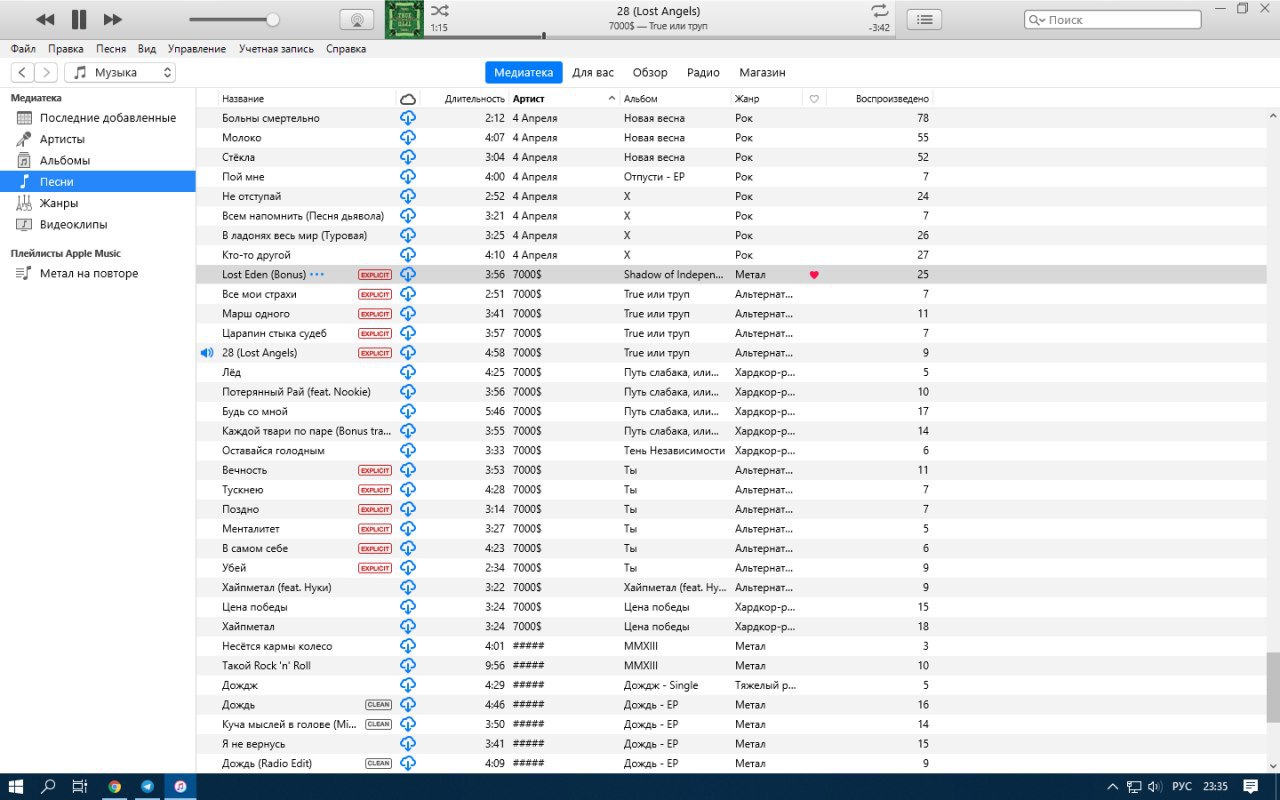This screenshot has width=1280, height=800.
Task: Skip back to the previous track
Action: coord(45,19)
